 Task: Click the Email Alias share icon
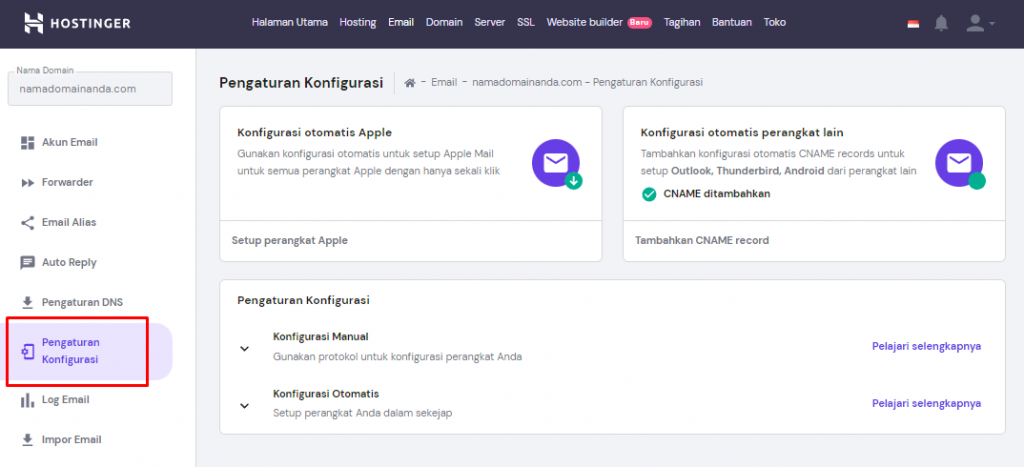[28, 222]
